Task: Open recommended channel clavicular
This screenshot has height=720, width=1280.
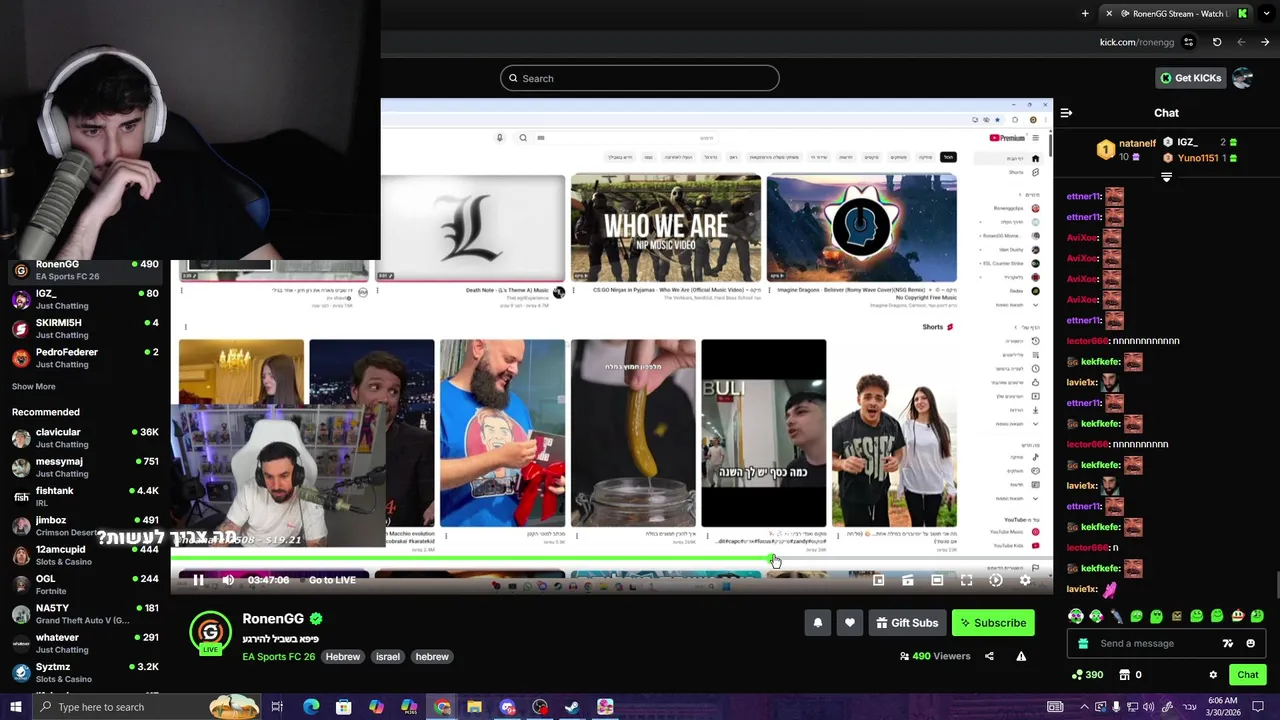Action: pos(84,438)
